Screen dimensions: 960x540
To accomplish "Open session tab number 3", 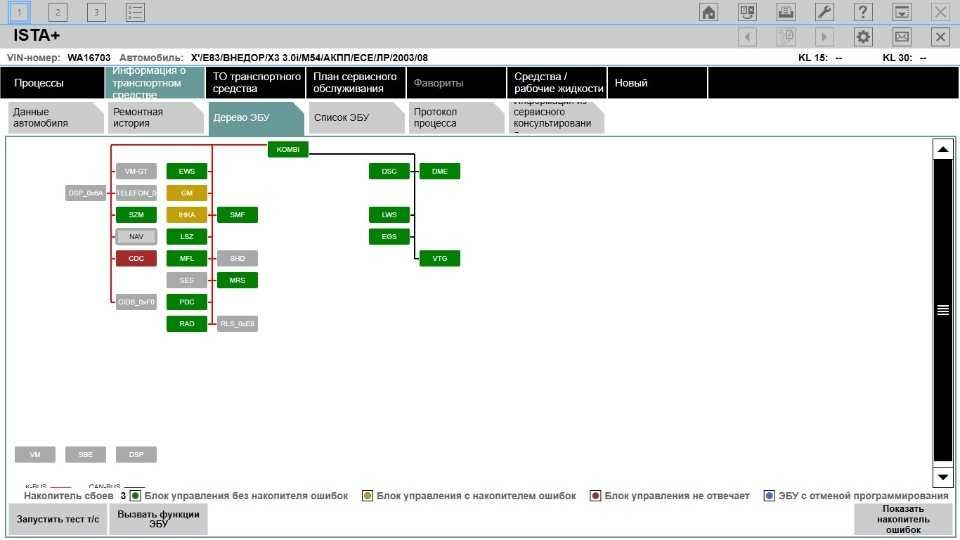I will 96,12.
